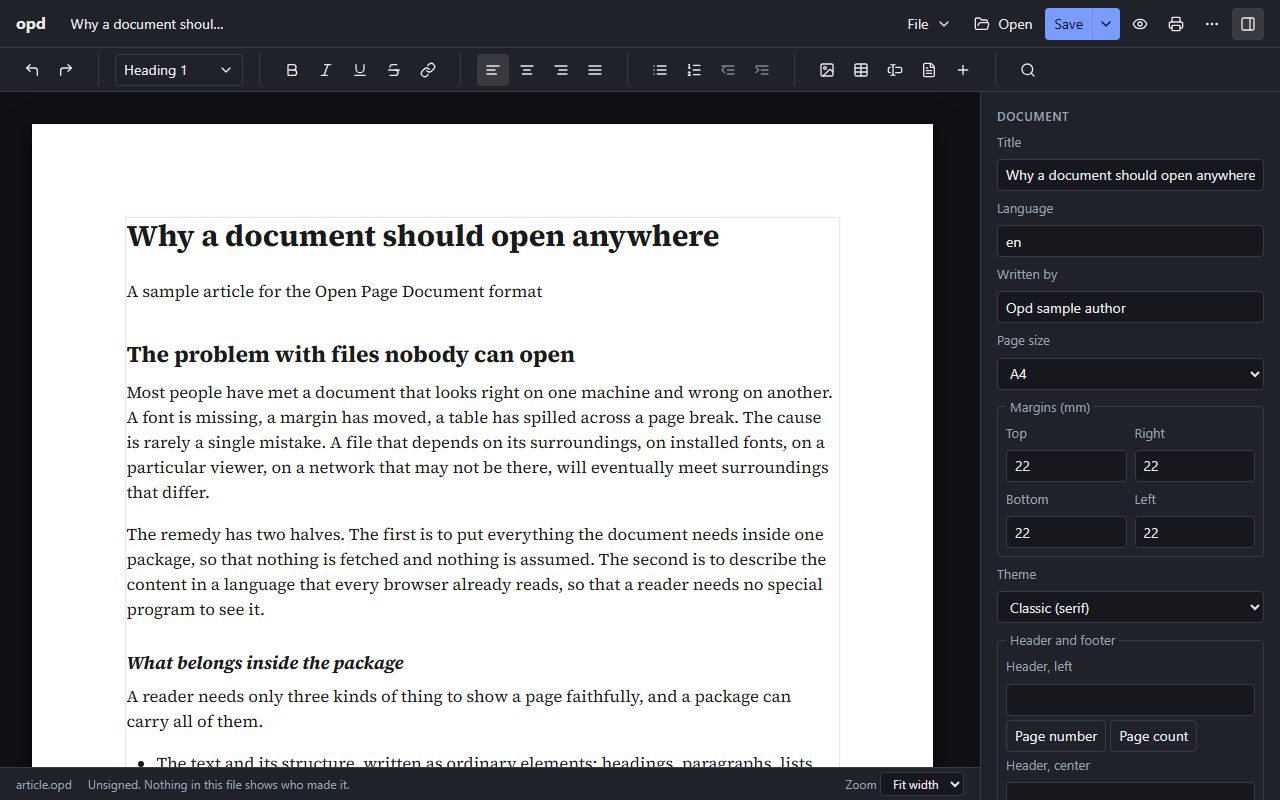Insert a hyperlink

coord(428,70)
